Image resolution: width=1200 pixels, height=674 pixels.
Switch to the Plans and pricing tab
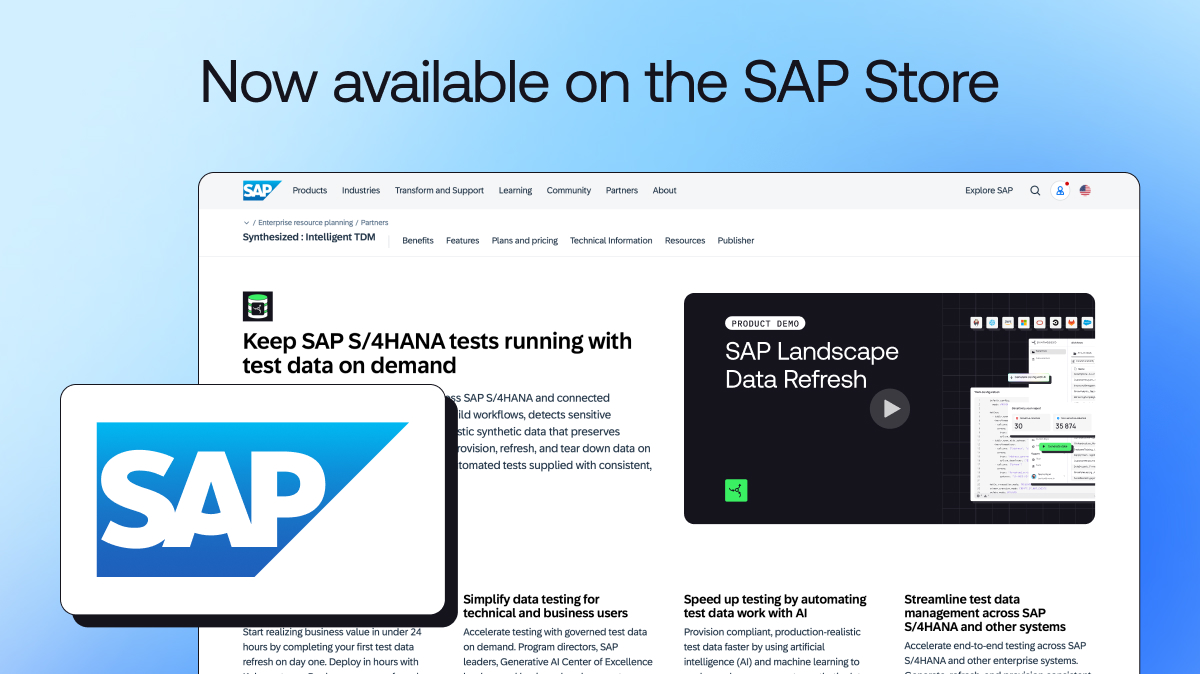pyautogui.click(x=525, y=240)
